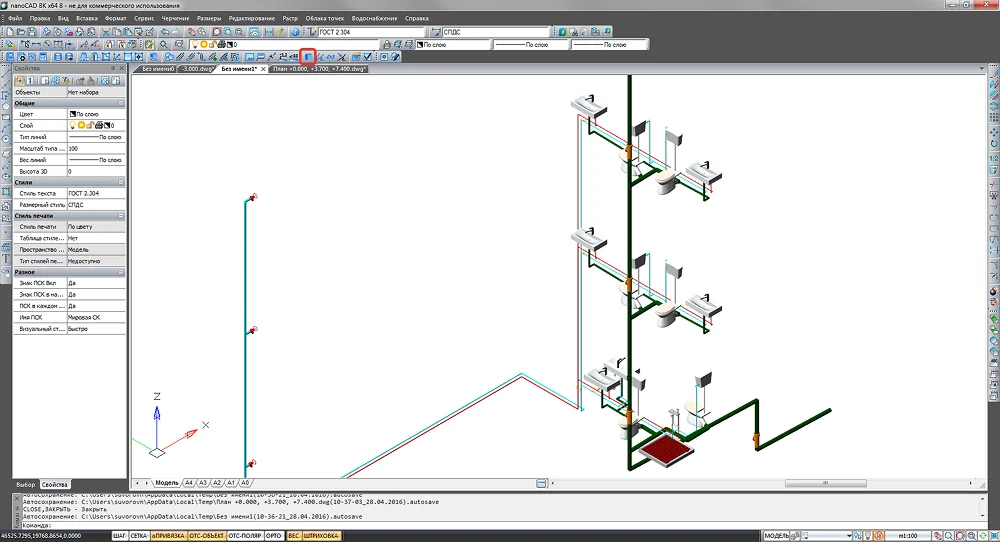Viewport: 1000px width, 542px height.
Task: Toggle ШАГ snap mode in status bar
Action: [x=119, y=536]
